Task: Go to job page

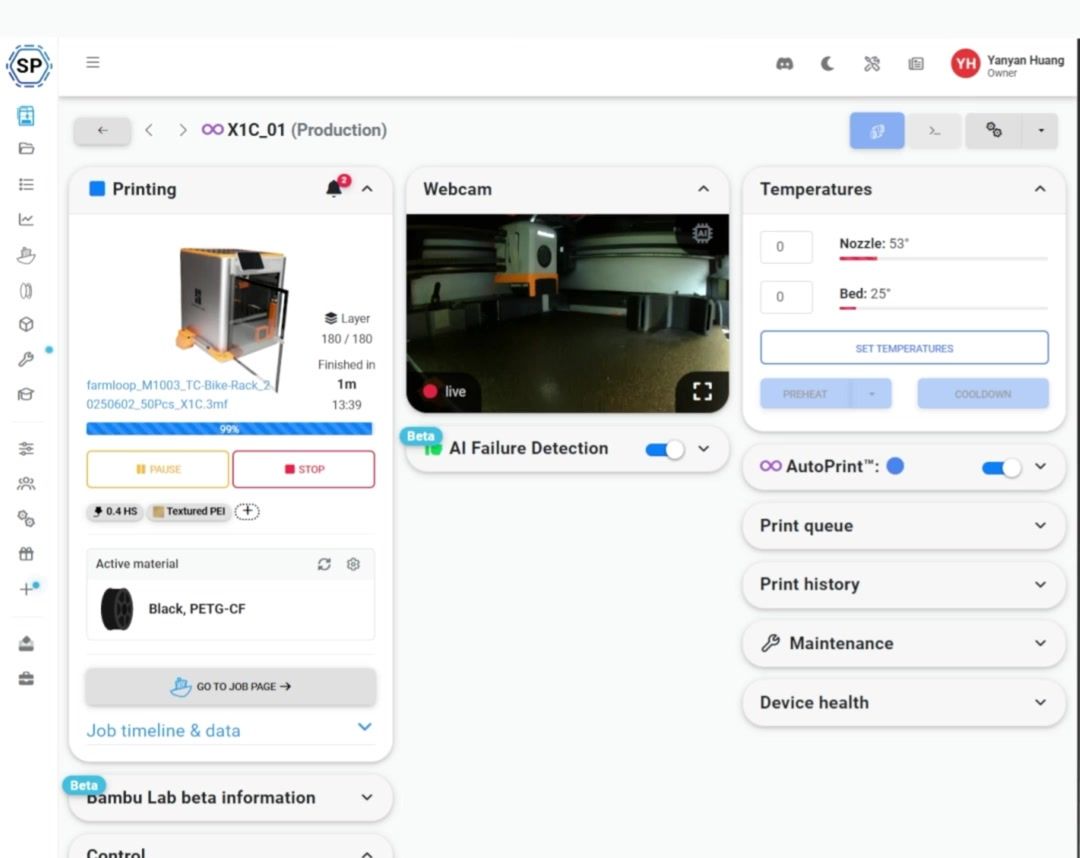Action: pyautogui.click(x=231, y=687)
